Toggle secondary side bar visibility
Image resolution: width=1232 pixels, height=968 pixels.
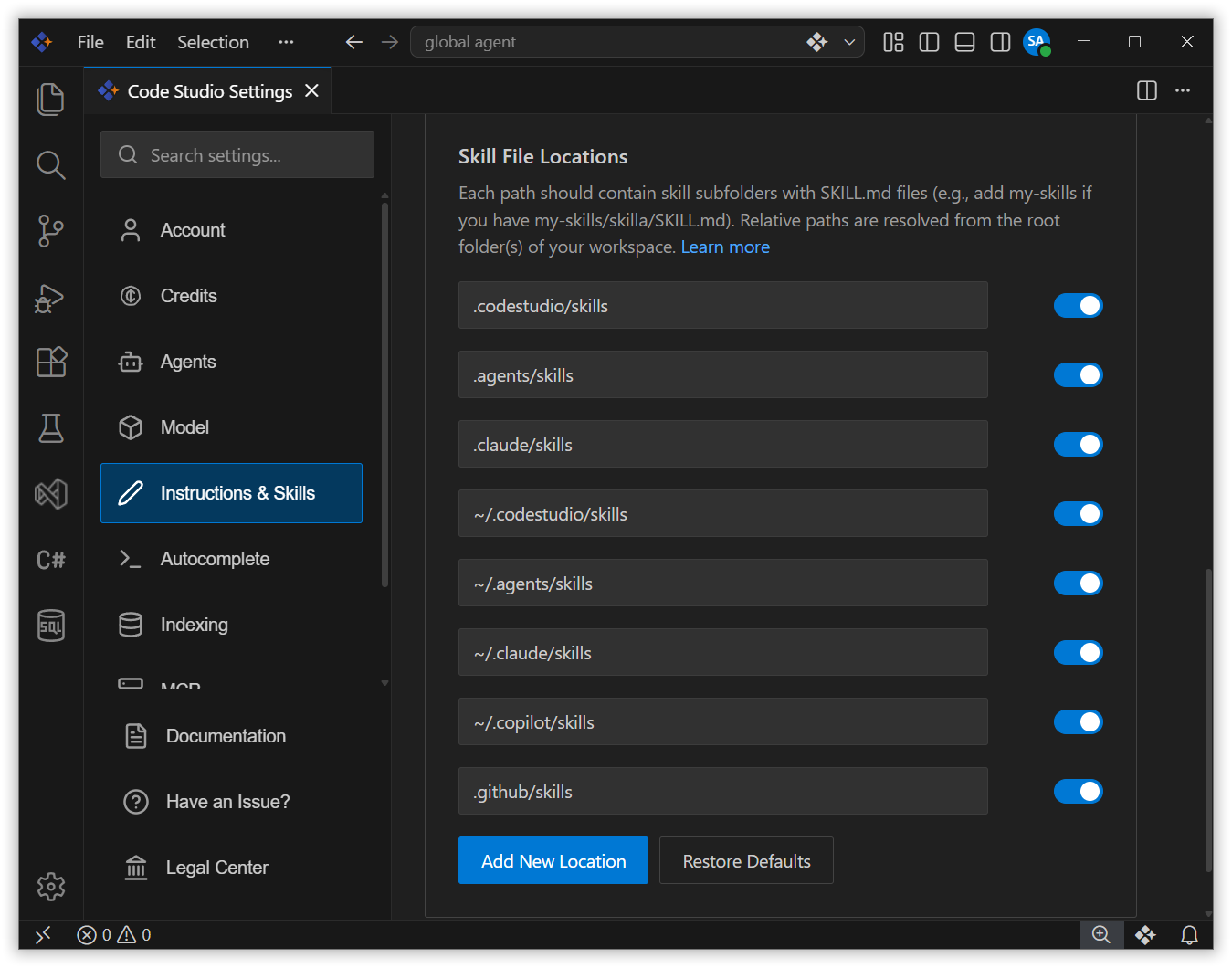(1000, 42)
